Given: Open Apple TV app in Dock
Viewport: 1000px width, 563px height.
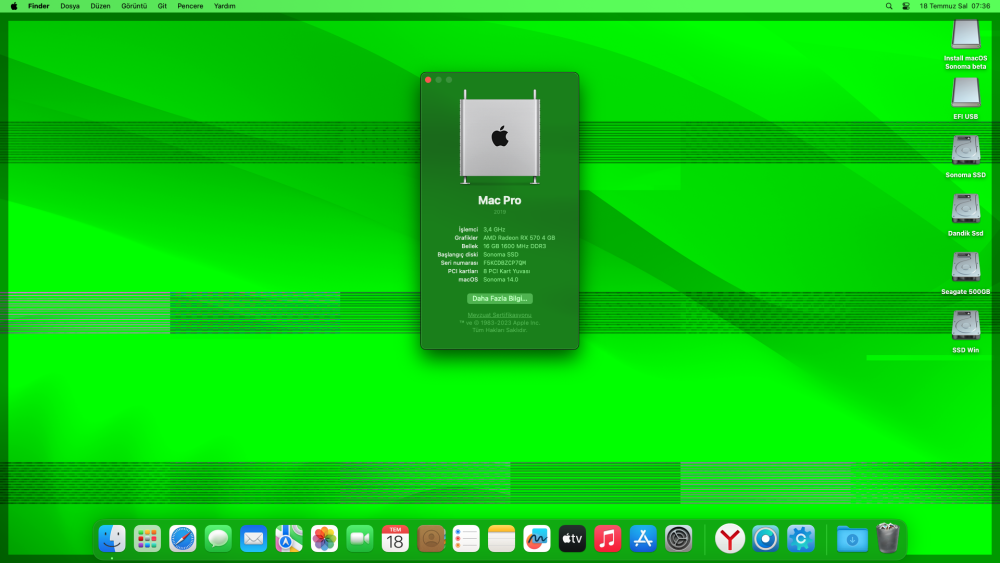Looking at the screenshot, I should 572,539.
